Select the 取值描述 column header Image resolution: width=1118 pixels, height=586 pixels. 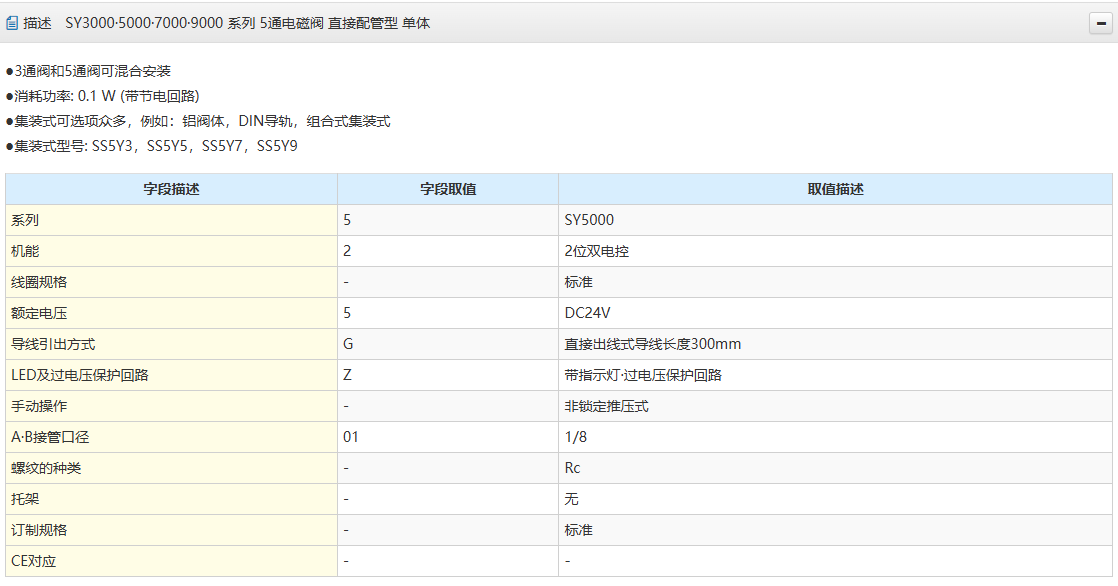coord(835,189)
